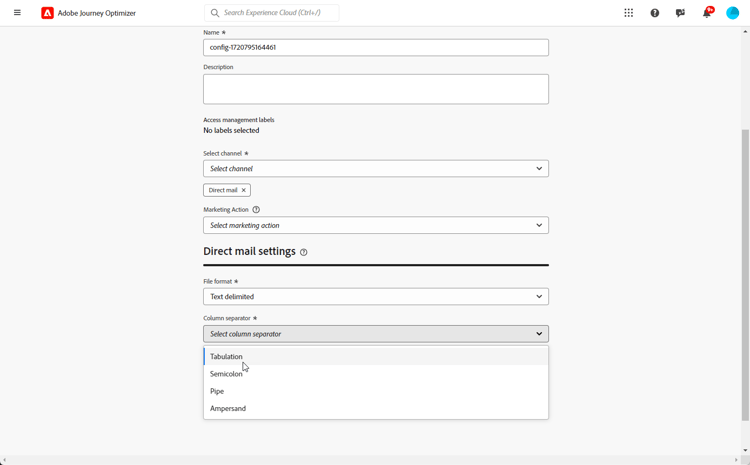
Task: Open the feedback chat icon
Action: [680, 13]
